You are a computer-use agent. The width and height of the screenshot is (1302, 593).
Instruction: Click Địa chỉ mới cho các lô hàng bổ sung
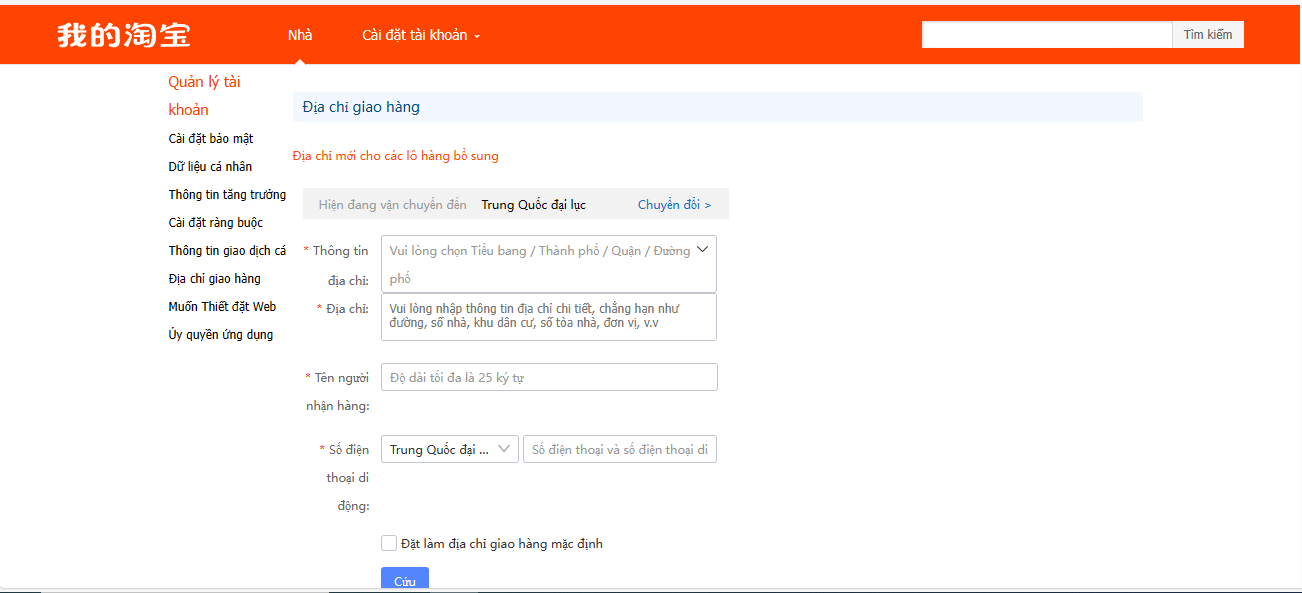[395, 155]
